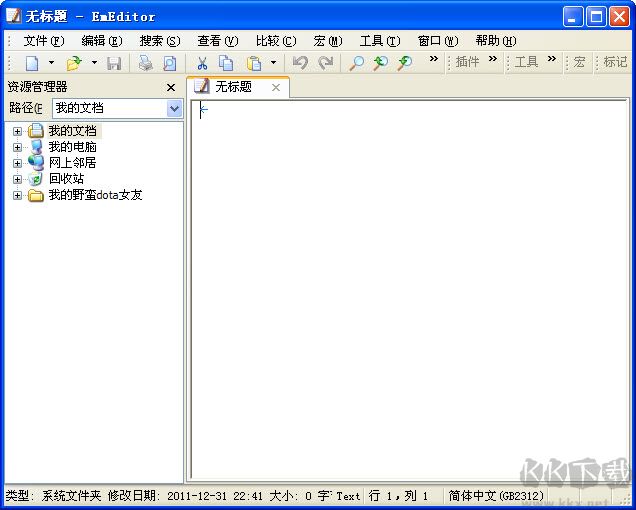
Task: Click the Save floppy disk icon
Action: click(114, 63)
